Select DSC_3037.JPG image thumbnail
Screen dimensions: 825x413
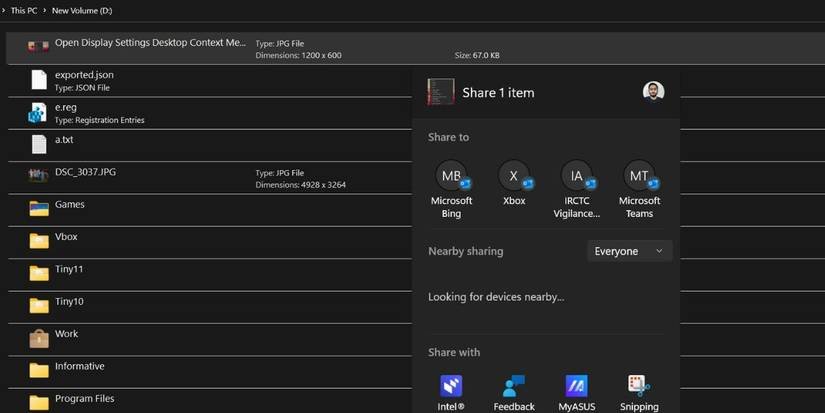pyautogui.click(x=39, y=174)
